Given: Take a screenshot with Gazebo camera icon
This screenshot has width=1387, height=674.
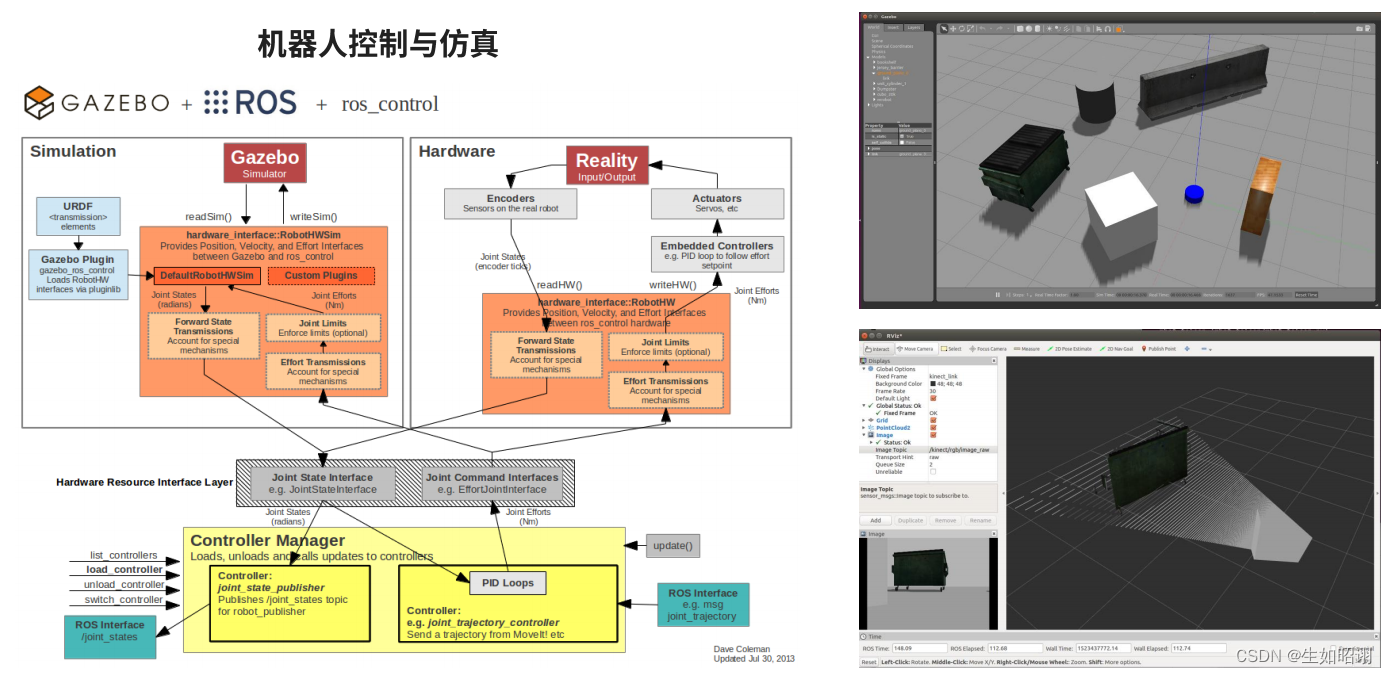Looking at the screenshot, I should (1359, 29).
